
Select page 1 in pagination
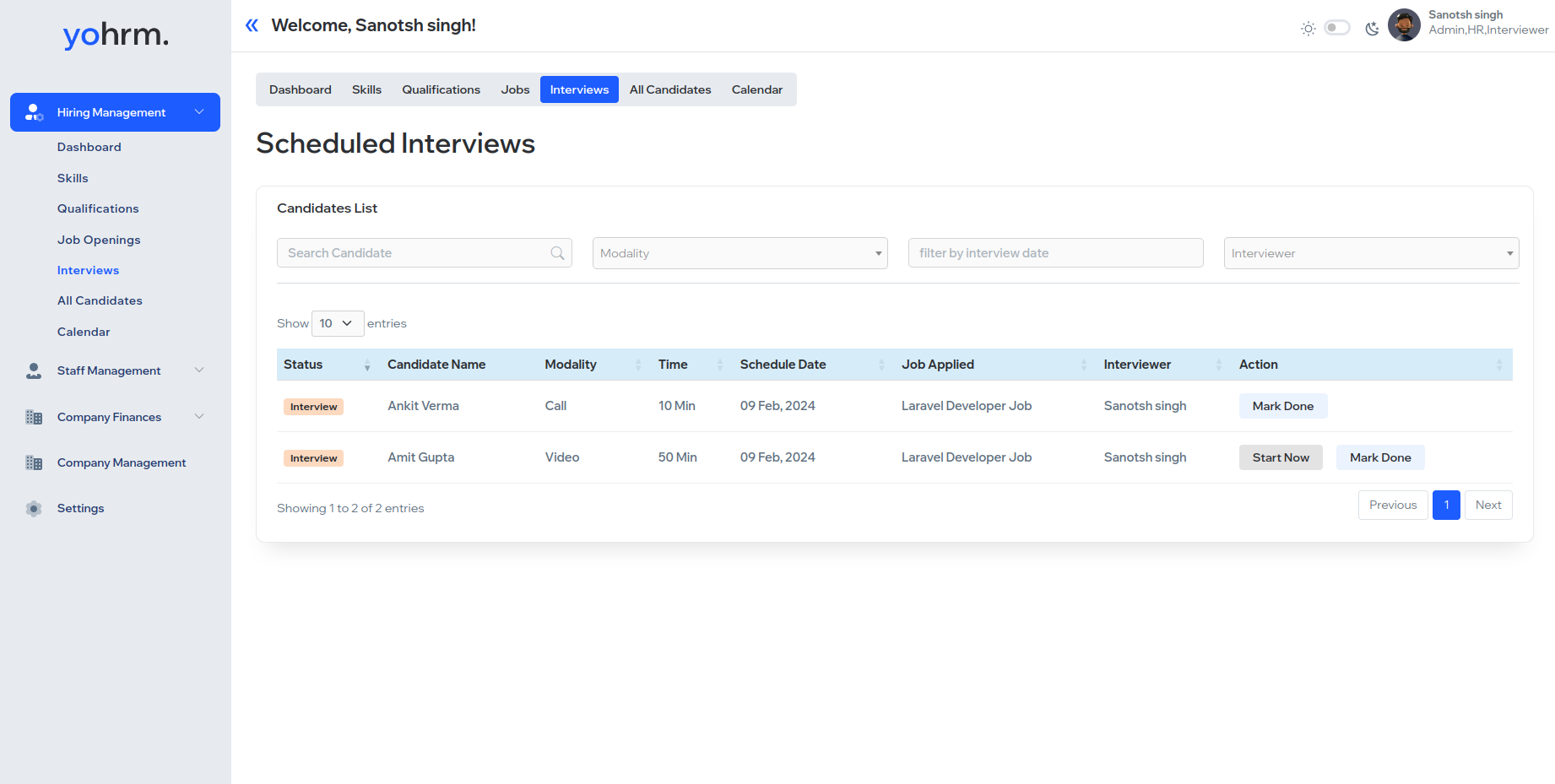point(1446,505)
